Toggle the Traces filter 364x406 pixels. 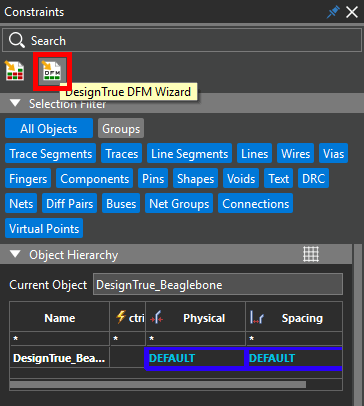pyautogui.click(x=122, y=153)
